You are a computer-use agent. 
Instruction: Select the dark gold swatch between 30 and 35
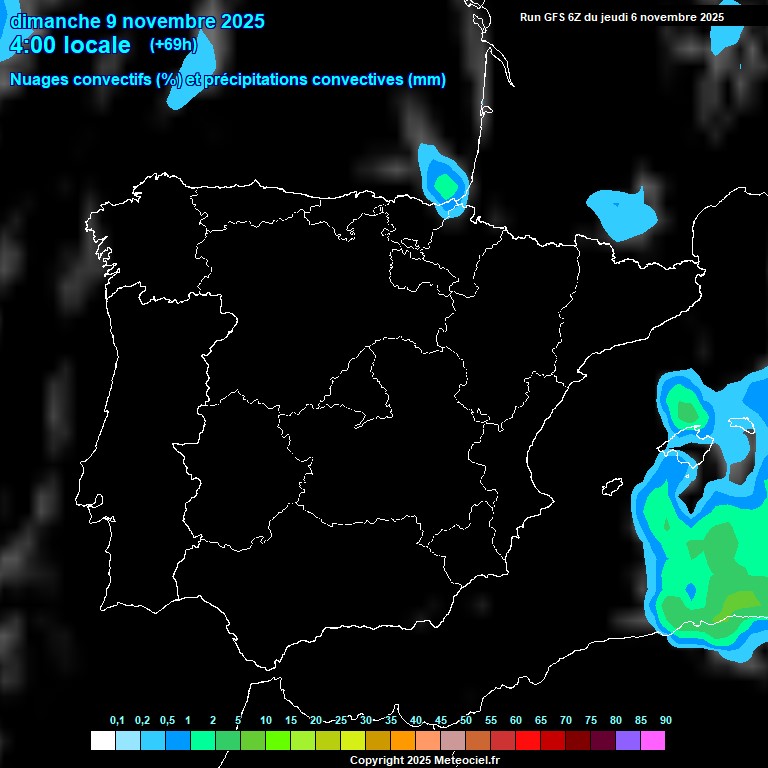(378, 740)
